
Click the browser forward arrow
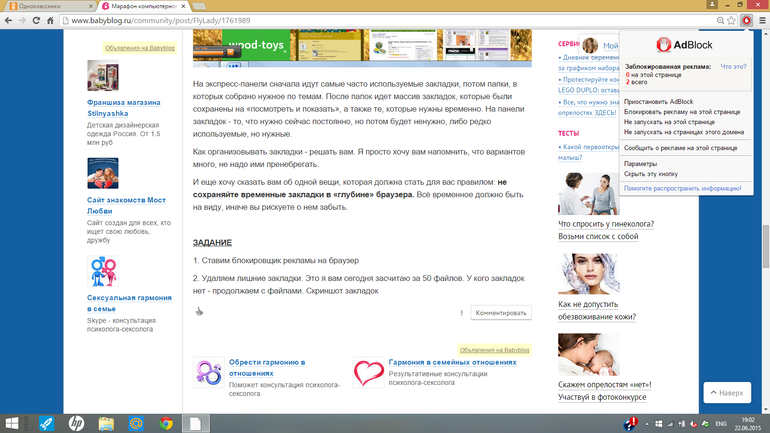(22, 20)
